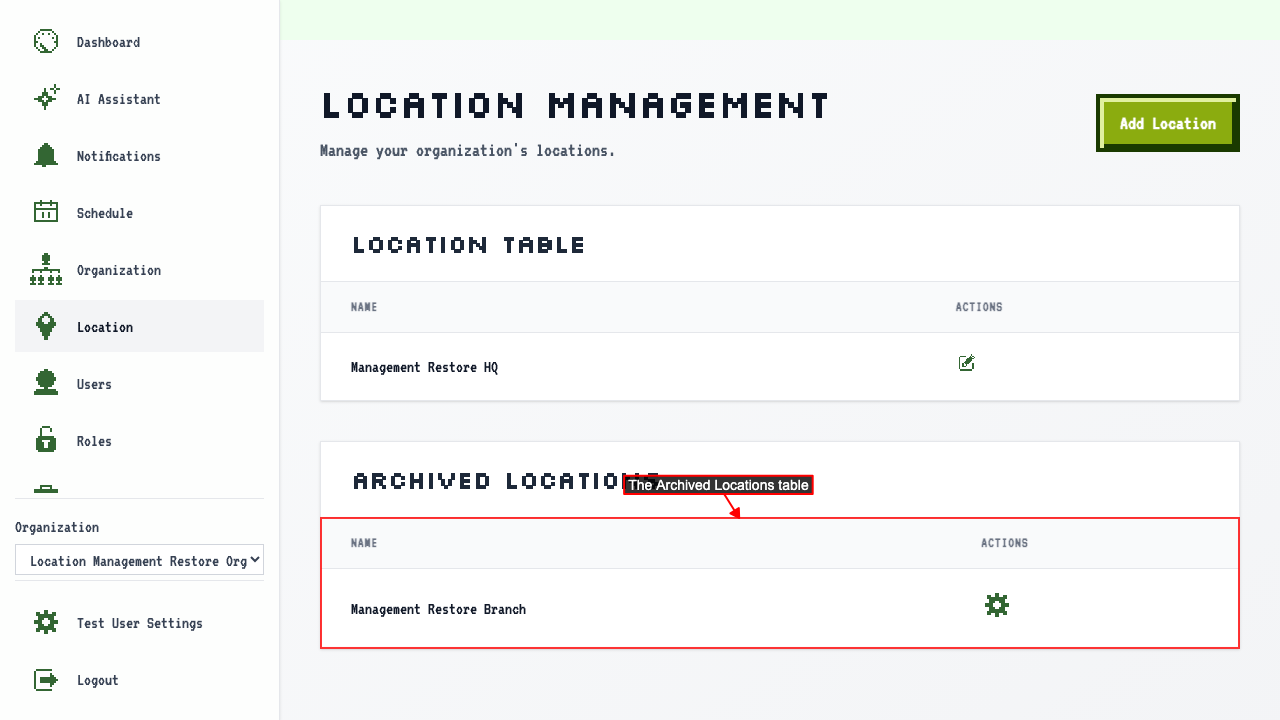Image resolution: width=1280 pixels, height=720 pixels.
Task: Select the Management Restore Branch row name
Action: click(x=438, y=609)
